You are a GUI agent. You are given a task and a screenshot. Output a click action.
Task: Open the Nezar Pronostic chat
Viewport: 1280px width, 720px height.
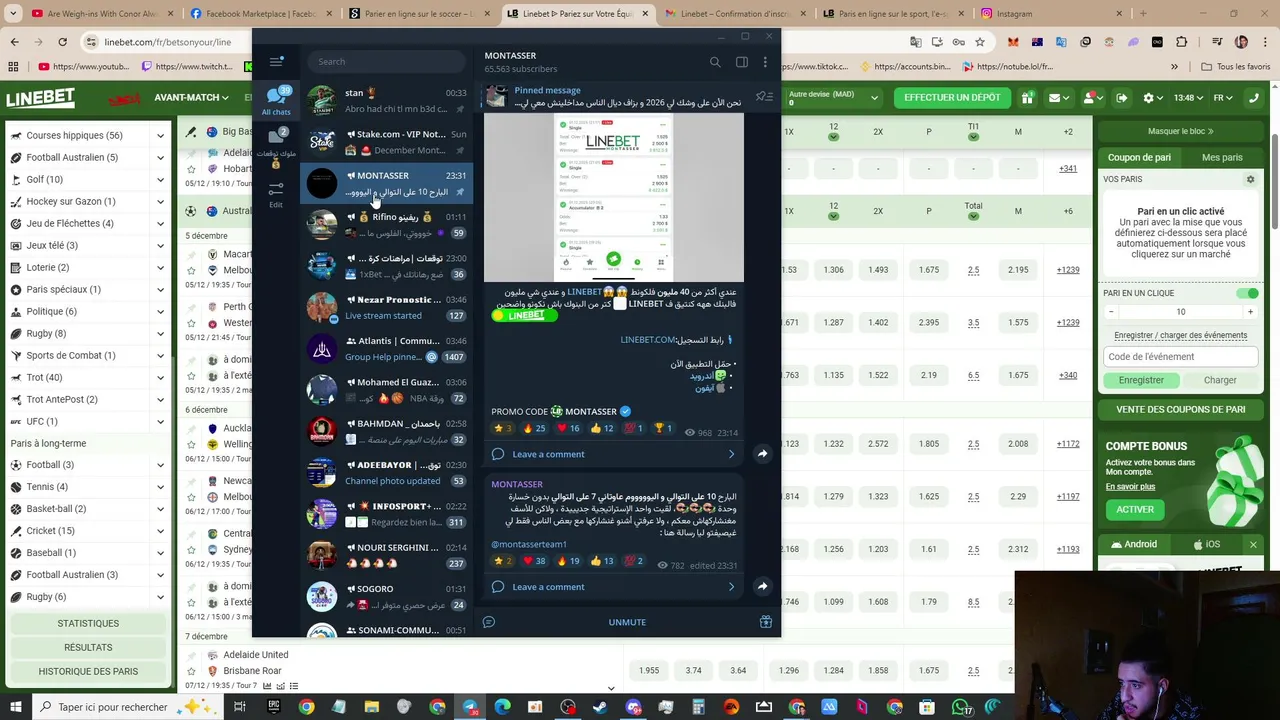(x=387, y=307)
